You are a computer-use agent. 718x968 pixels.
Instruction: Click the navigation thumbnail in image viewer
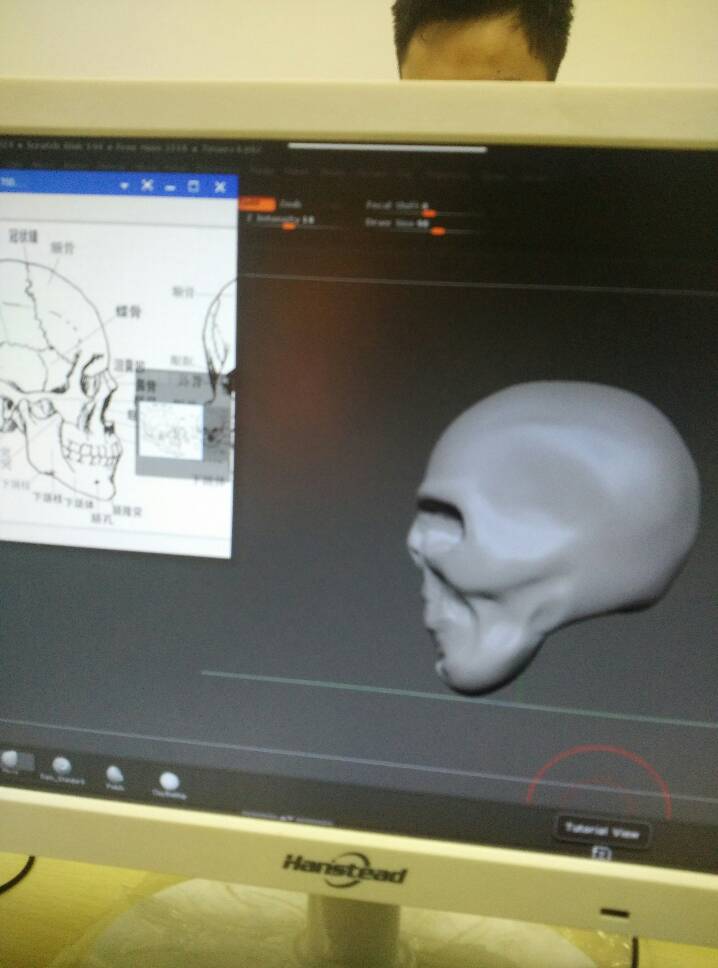tap(171, 430)
